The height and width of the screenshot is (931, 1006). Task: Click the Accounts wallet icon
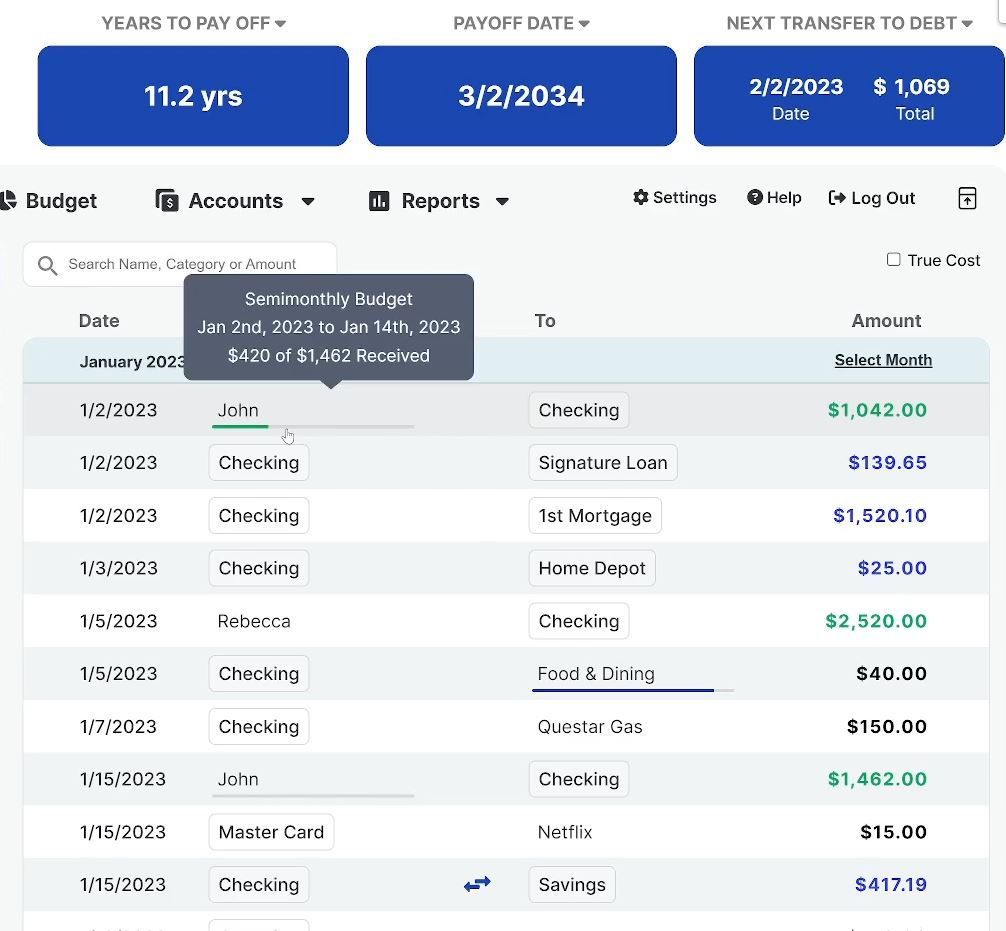[x=167, y=201]
